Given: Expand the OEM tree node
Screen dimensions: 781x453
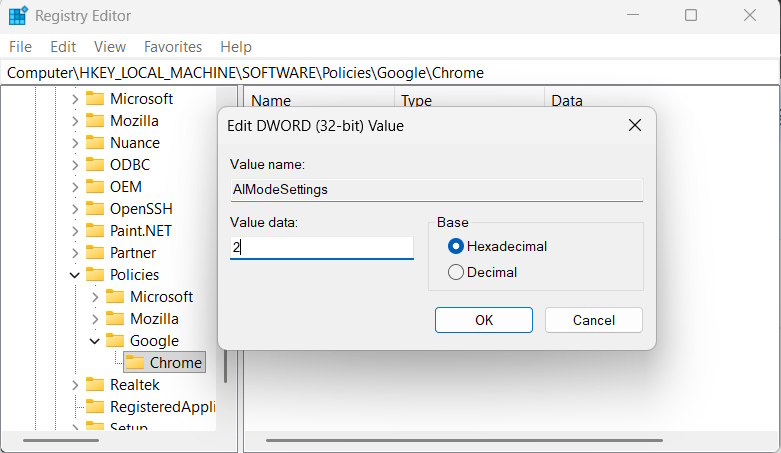Looking at the screenshot, I should [x=75, y=186].
